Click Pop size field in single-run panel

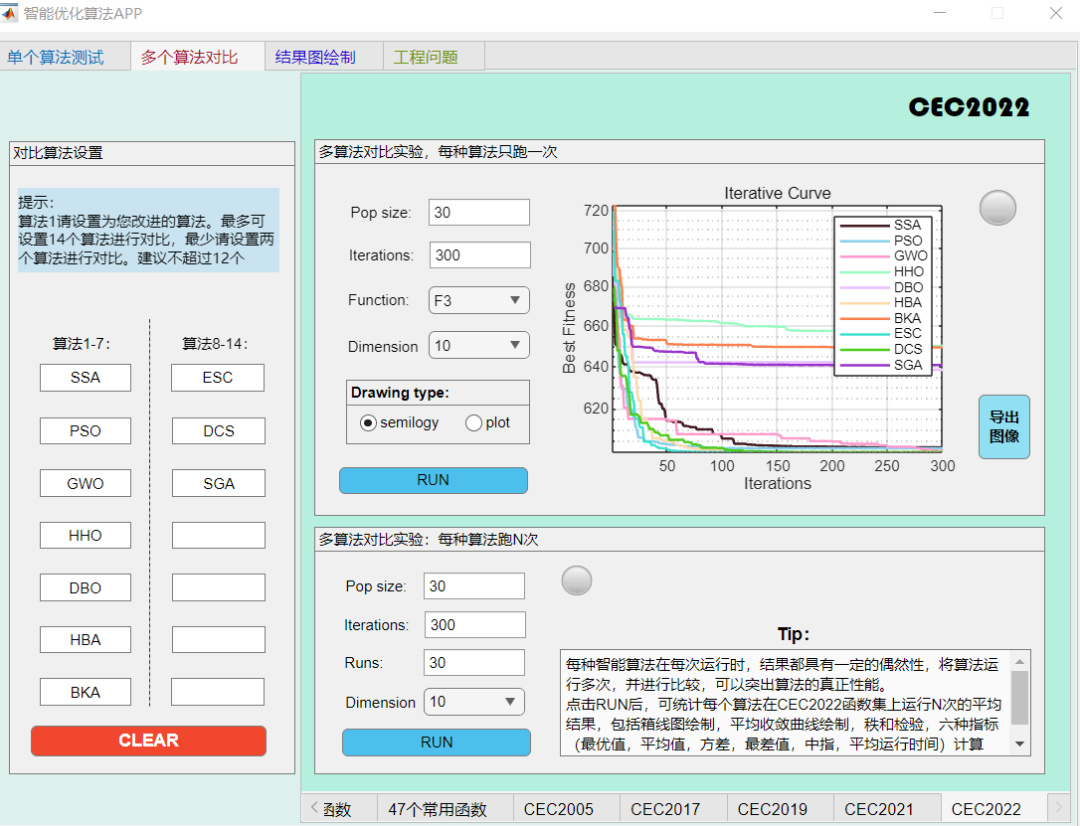(479, 212)
